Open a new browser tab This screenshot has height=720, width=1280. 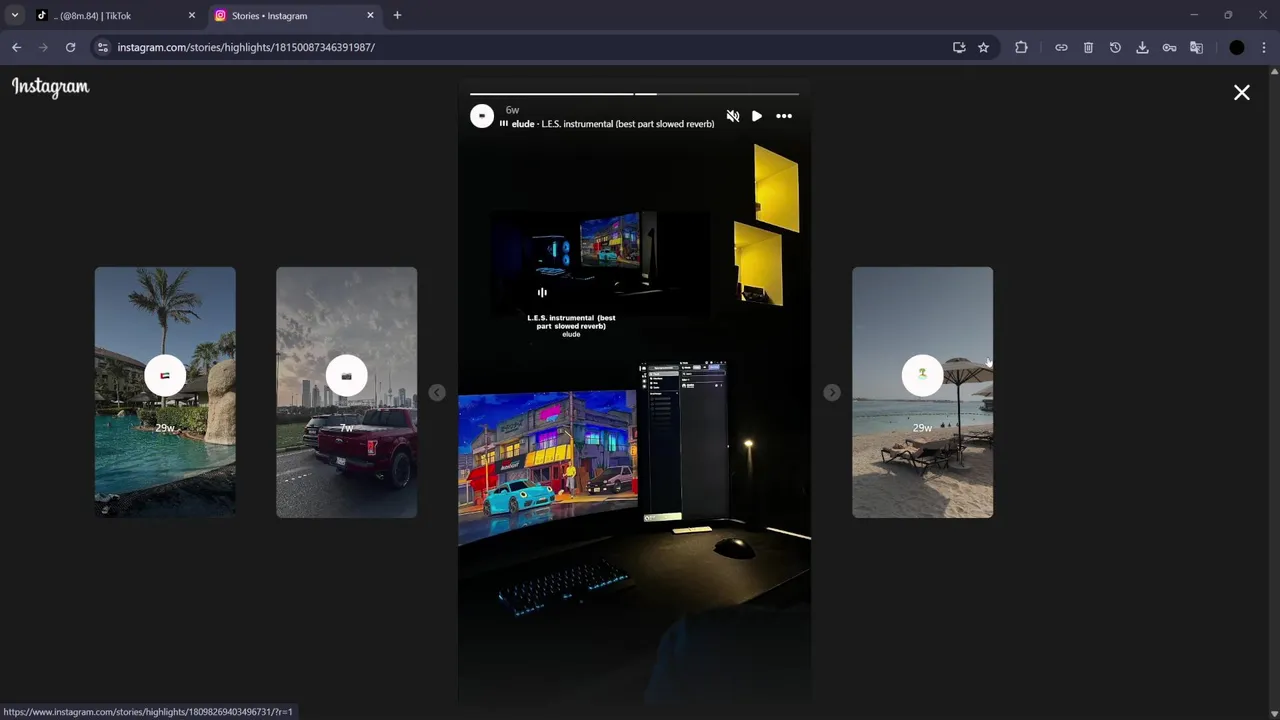(x=397, y=16)
